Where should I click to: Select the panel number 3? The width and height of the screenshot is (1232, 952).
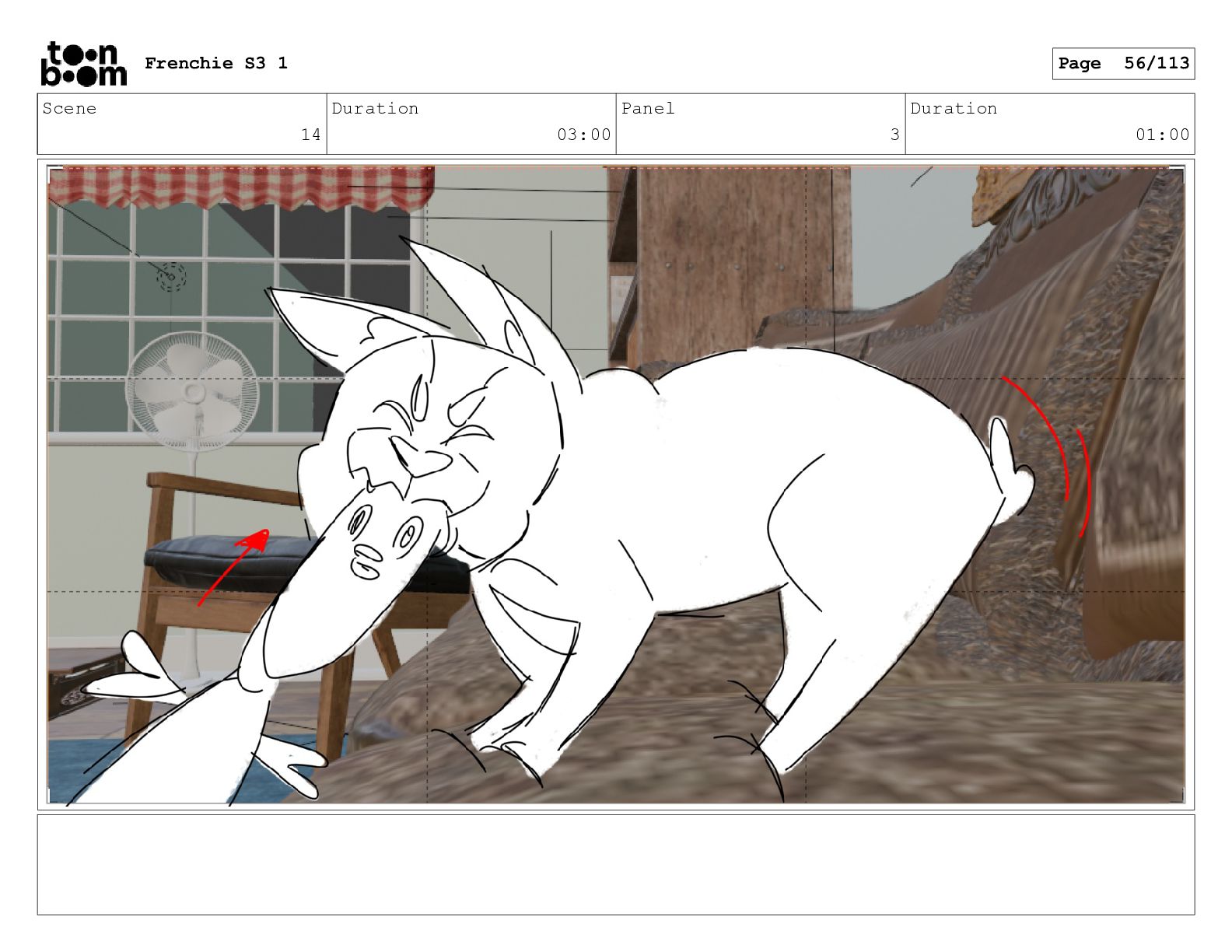(x=895, y=135)
